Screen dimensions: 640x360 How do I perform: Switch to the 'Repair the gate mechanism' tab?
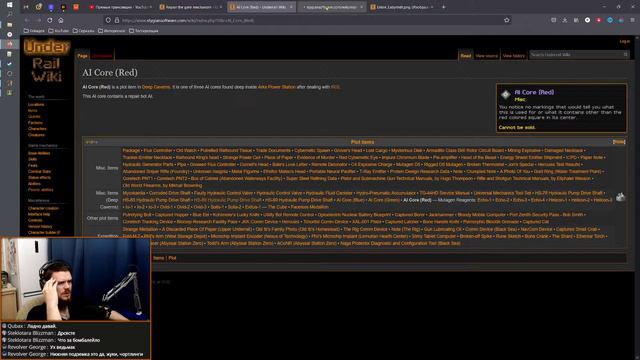[191, 7]
